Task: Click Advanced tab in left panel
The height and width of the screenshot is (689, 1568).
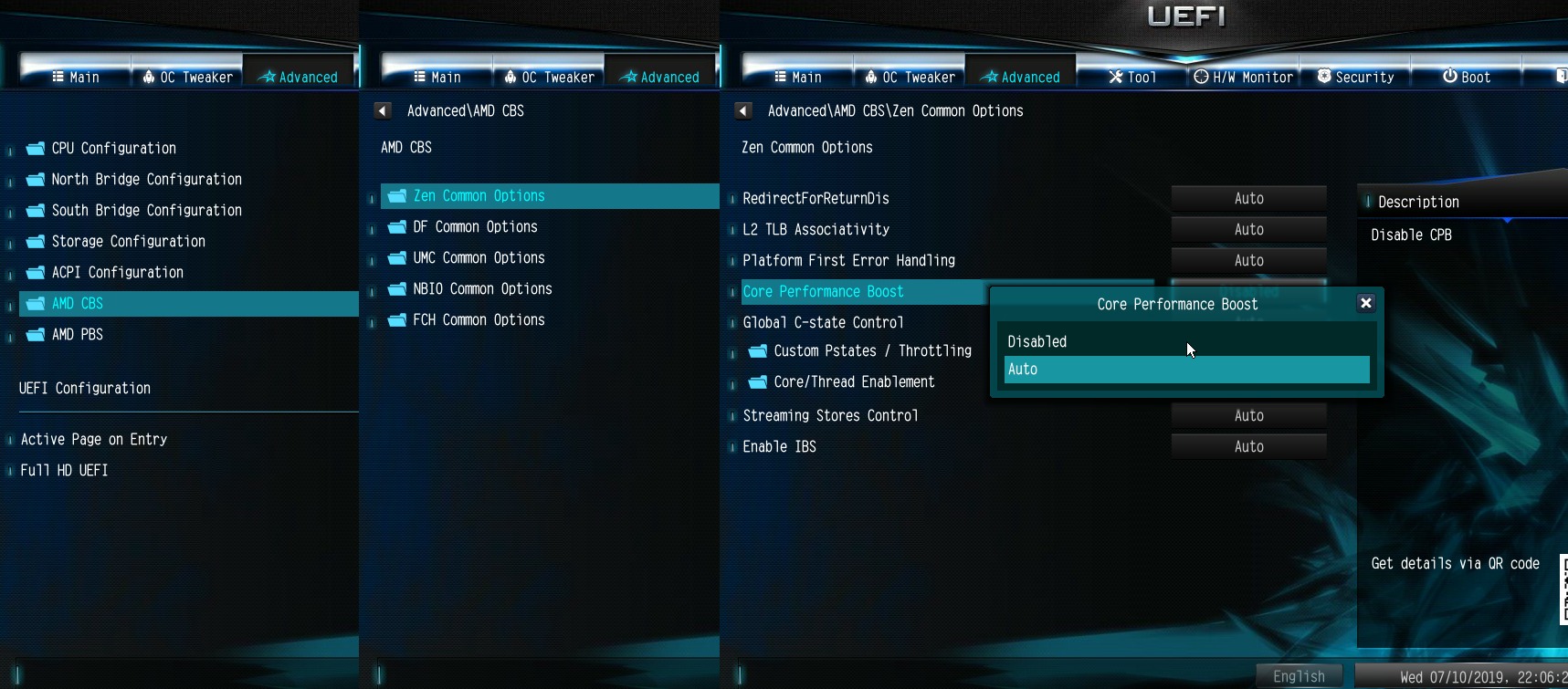Action: coord(298,77)
